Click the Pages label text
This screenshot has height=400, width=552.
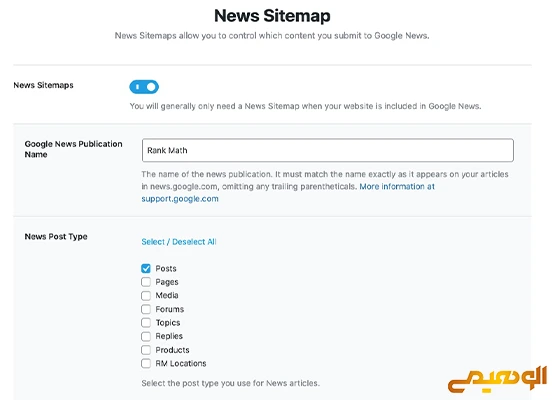(167, 282)
